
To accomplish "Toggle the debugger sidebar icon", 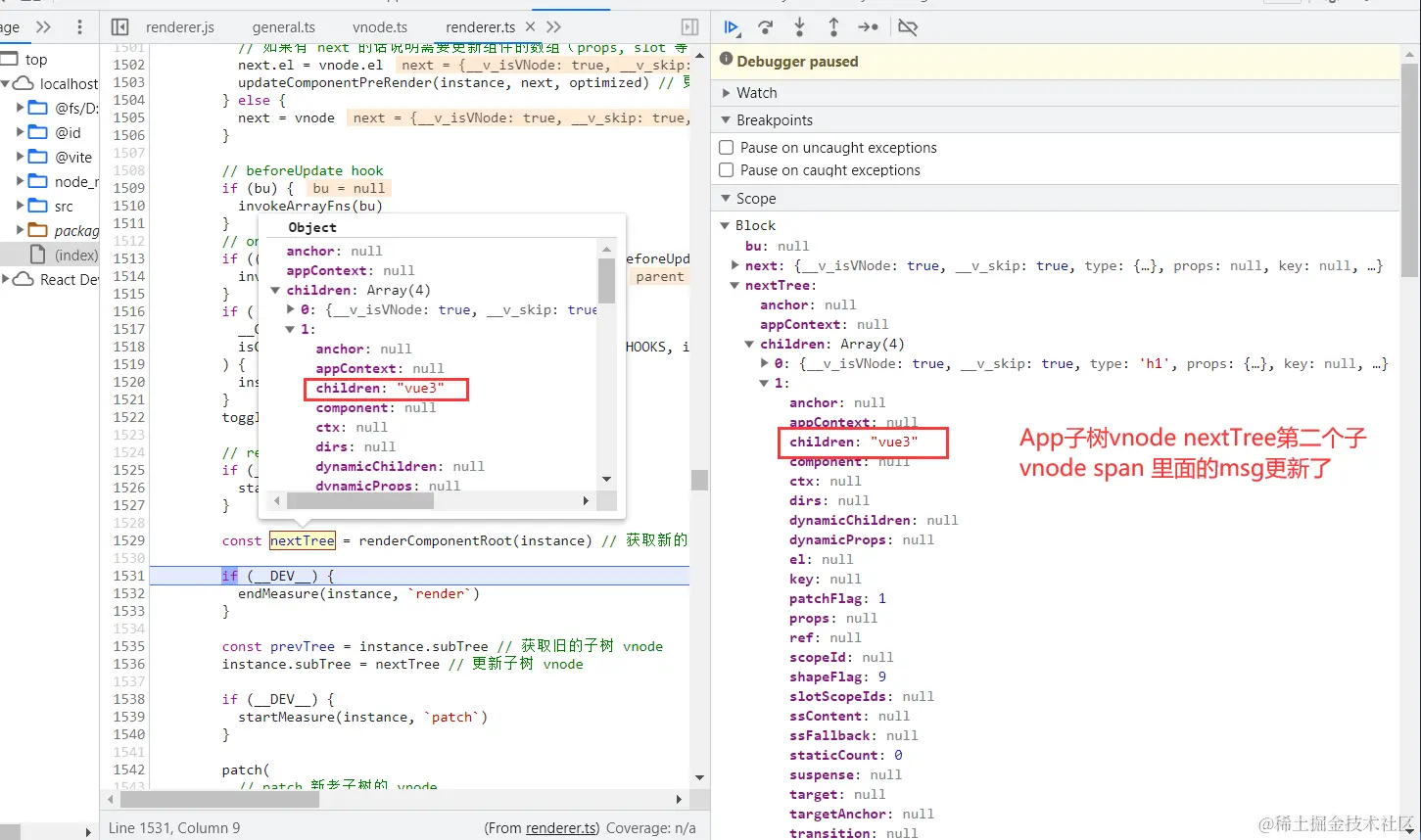I will click(690, 27).
